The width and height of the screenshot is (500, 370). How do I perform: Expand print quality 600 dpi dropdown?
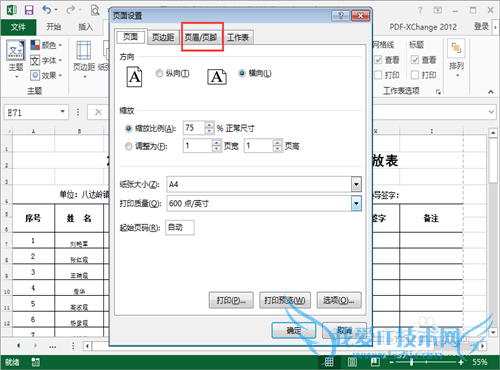(356, 203)
